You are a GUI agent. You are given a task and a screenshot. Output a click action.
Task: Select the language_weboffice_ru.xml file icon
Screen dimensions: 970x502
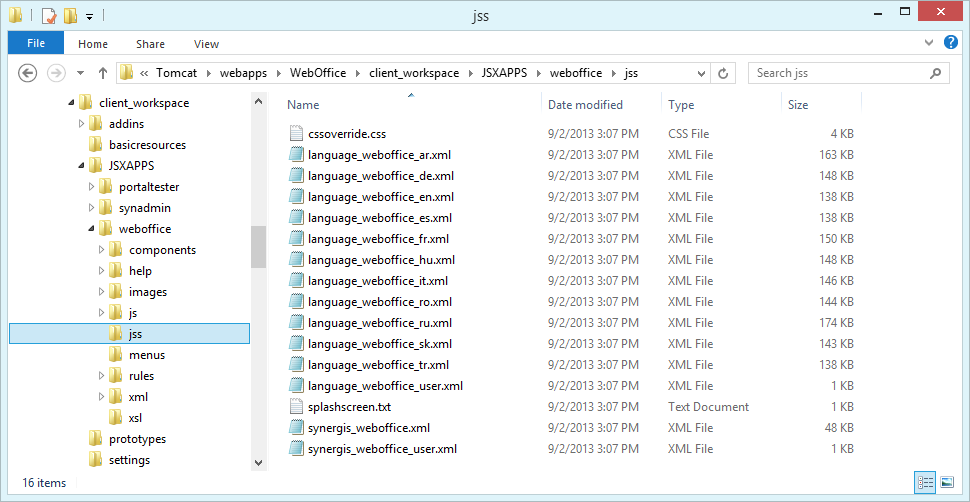[x=297, y=323]
